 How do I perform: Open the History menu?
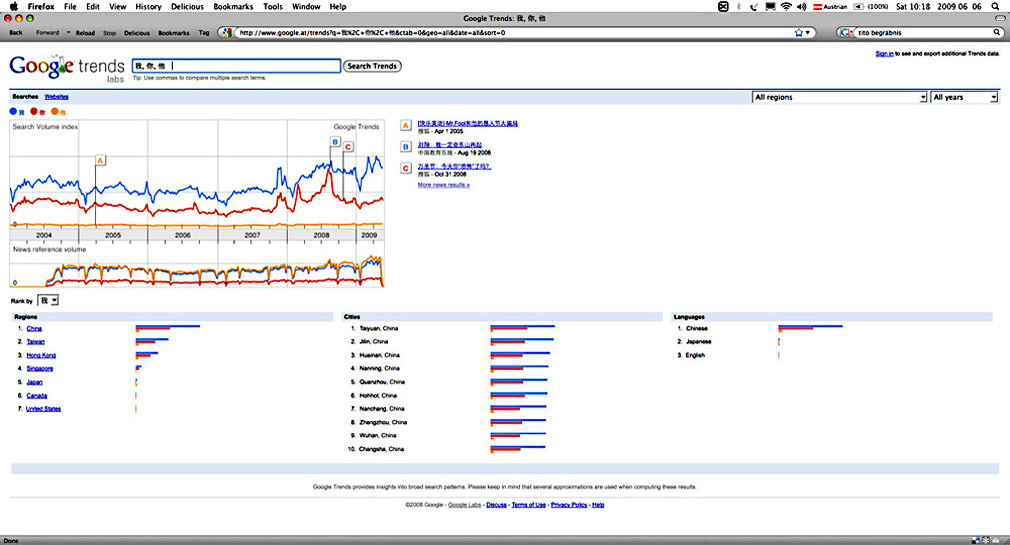click(x=148, y=6)
